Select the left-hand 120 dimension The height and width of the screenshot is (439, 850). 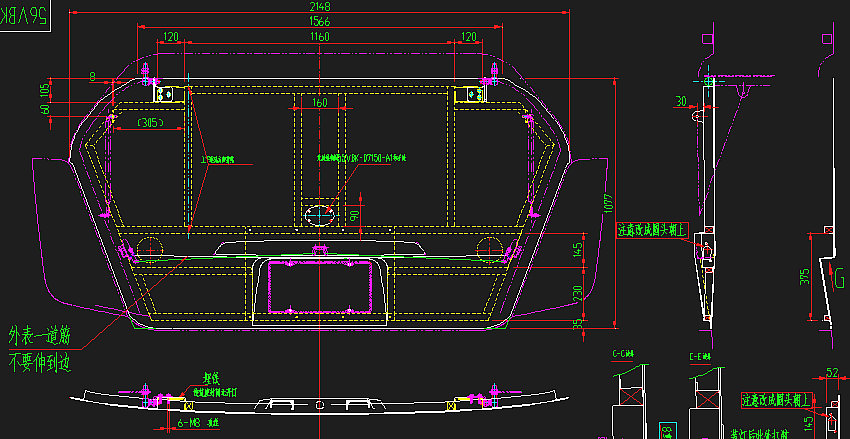[170, 37]
